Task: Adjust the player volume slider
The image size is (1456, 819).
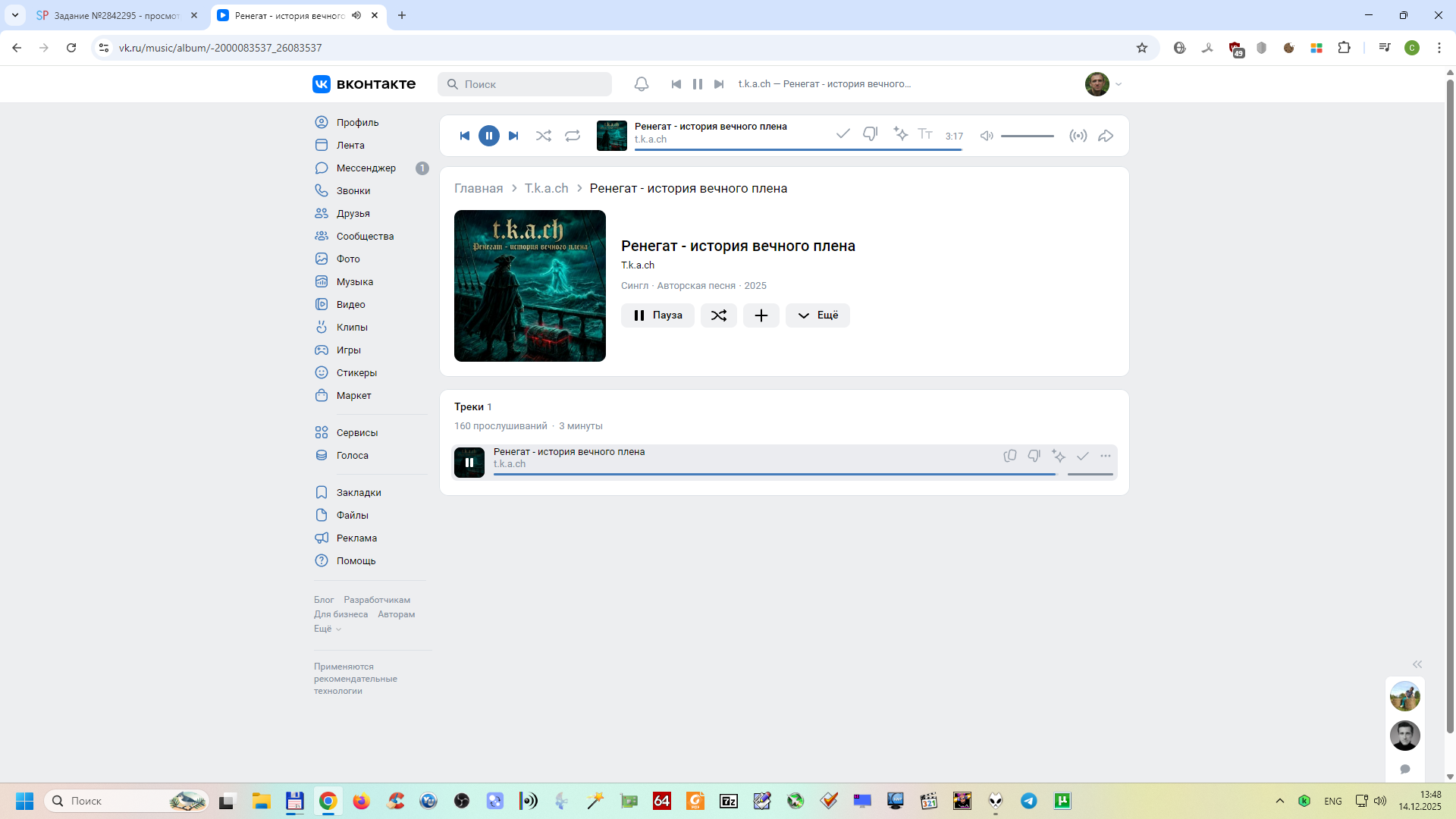Action: click(1028, 136)
